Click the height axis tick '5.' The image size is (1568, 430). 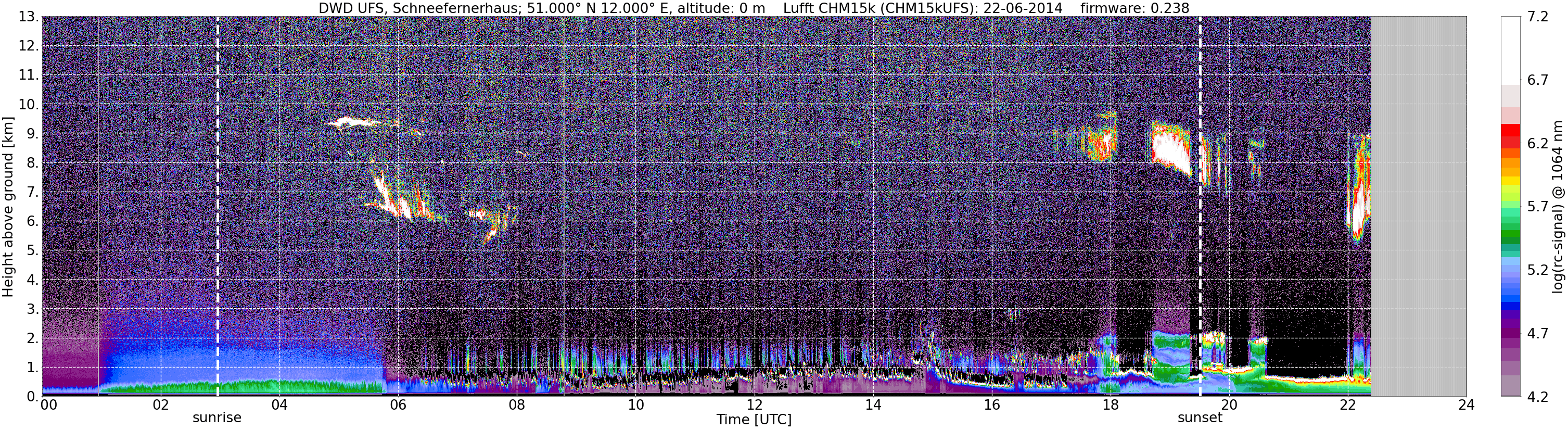tap(32, 250)
